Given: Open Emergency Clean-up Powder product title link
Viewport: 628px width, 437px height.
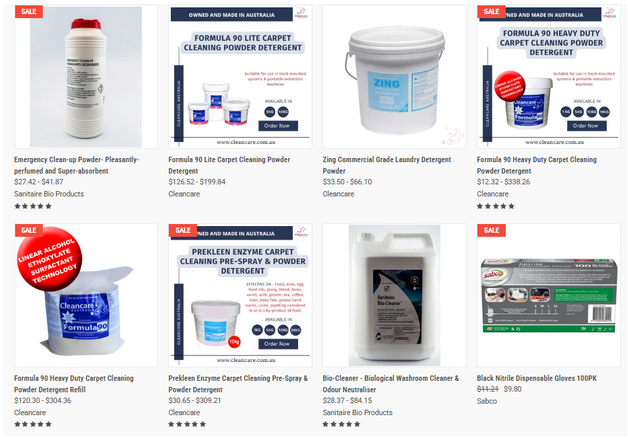Looking at the screenshot, I should tap(76, 165).
